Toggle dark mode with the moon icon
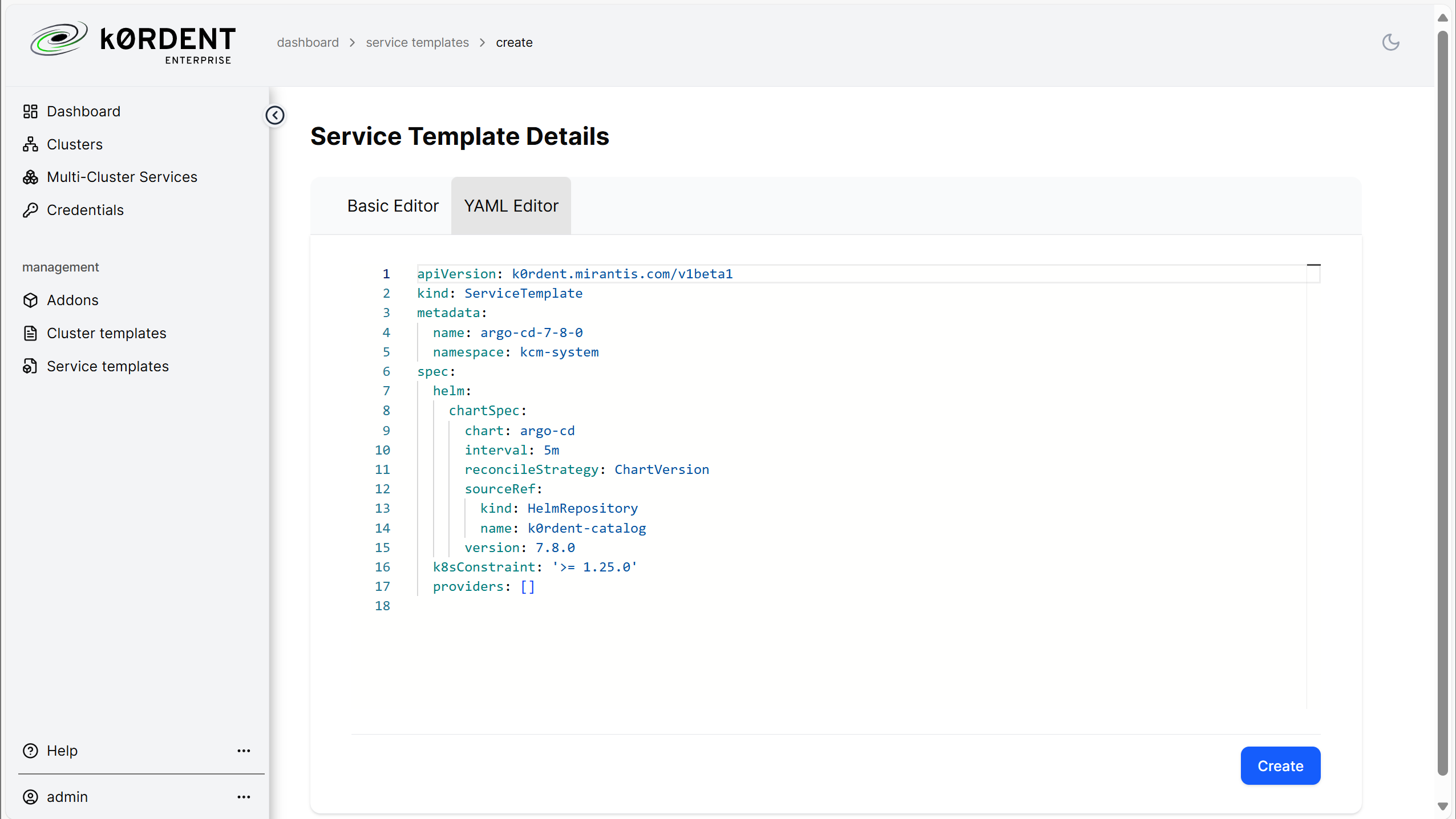The height and width of the screenshot is (819, 1456). coord(1390,42)
